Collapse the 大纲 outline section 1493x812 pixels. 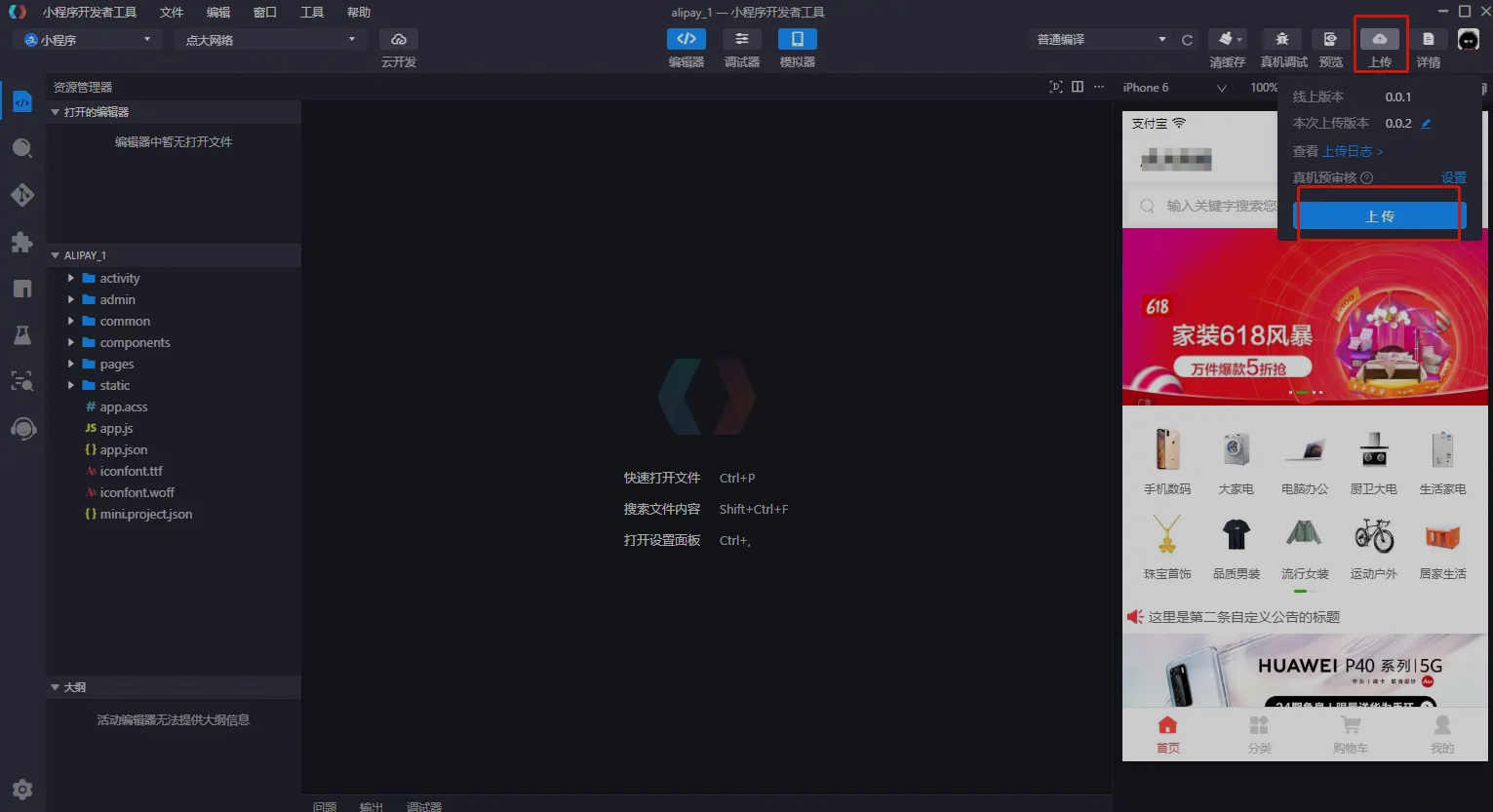(174, 687)
